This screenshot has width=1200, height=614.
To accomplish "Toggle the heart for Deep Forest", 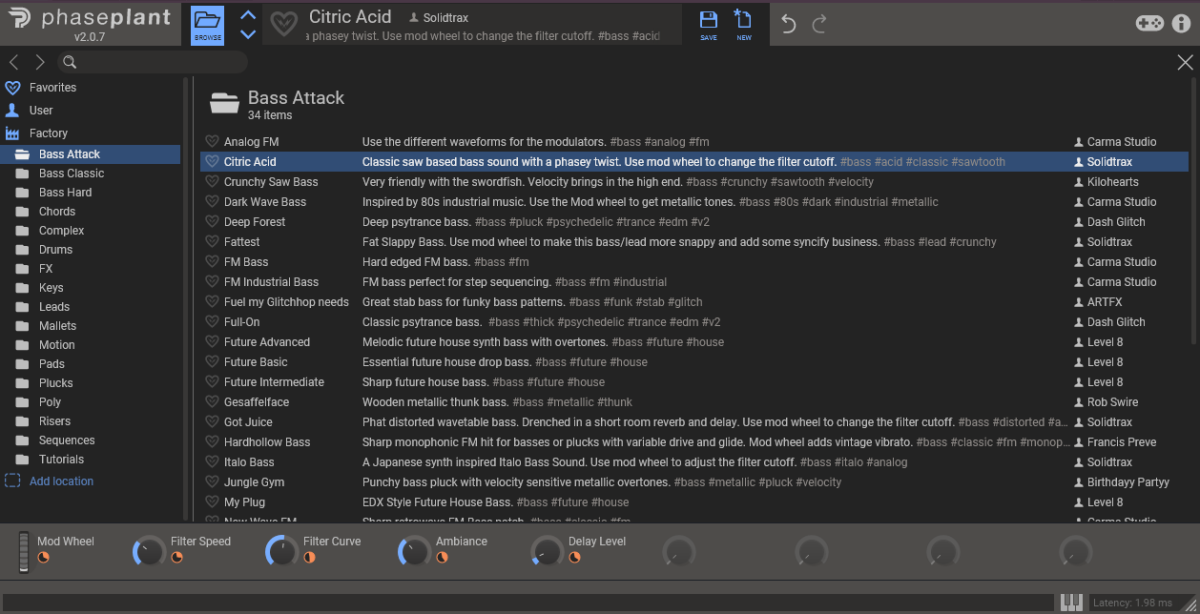I will coord(212,222).
